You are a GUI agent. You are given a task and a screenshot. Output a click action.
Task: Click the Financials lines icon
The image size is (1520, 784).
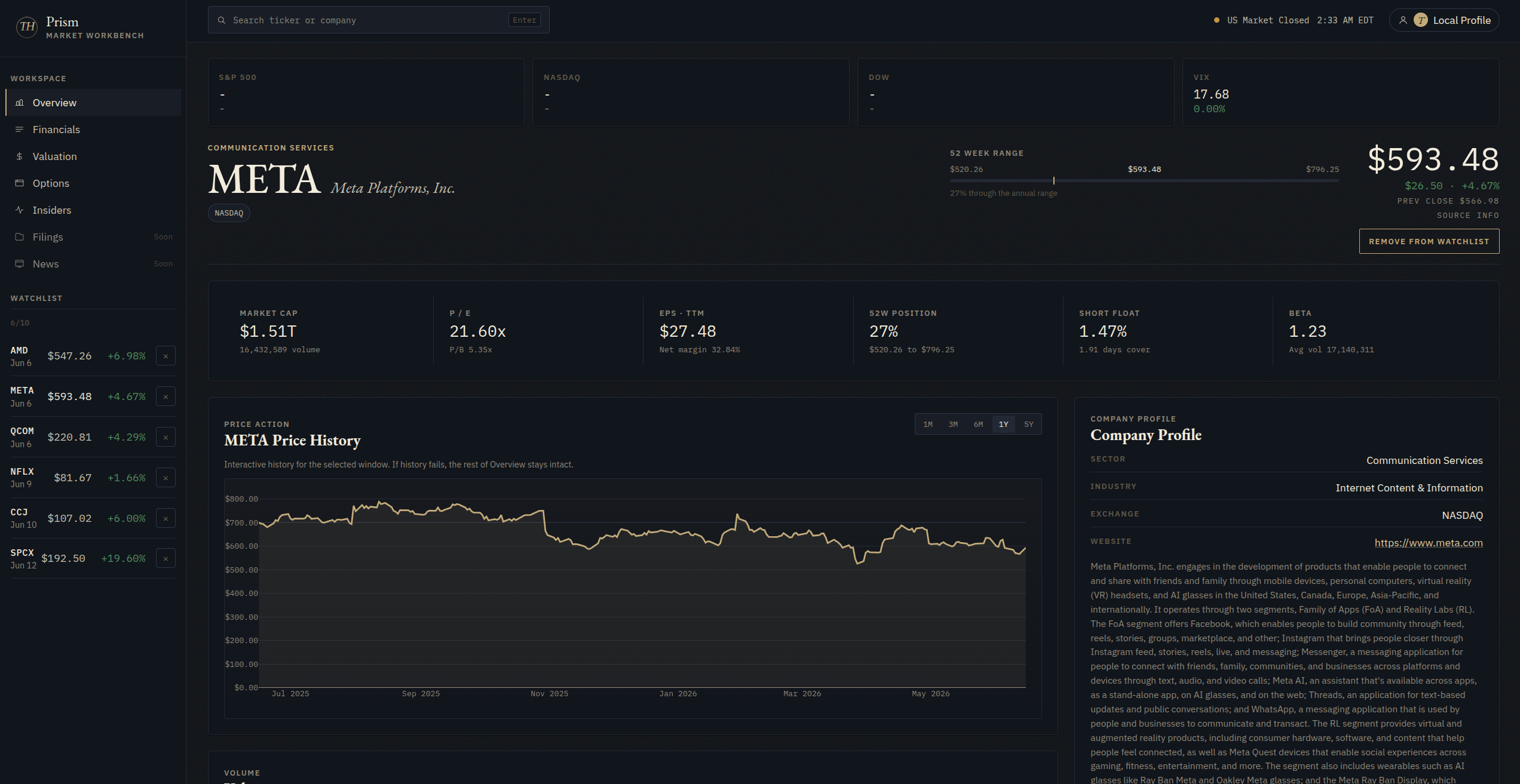tap(20, 130)
